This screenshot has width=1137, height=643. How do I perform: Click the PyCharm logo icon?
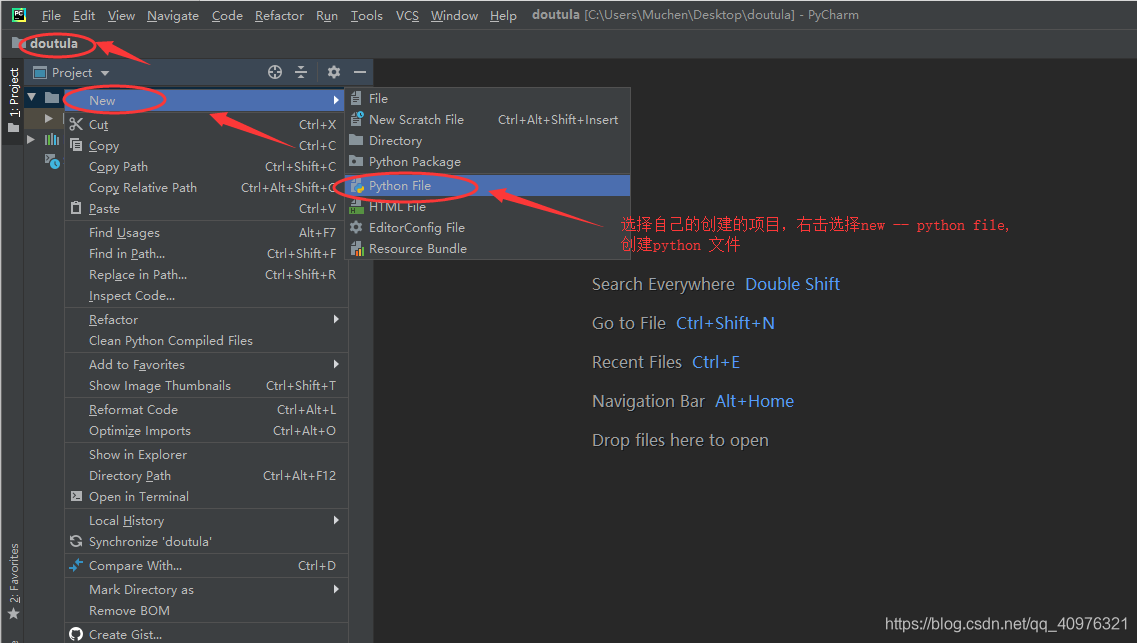[x=19, y=14]
